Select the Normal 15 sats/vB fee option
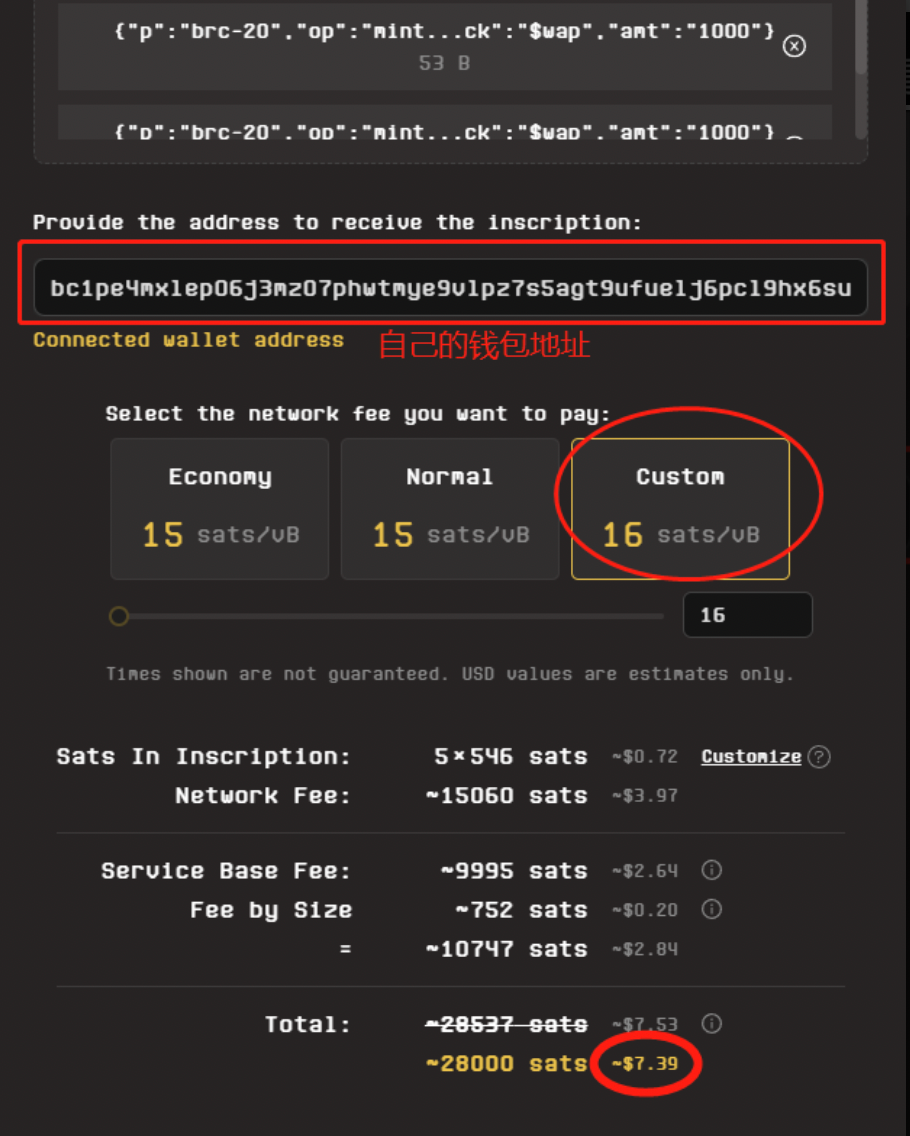Image resolution: width=910 pixels, height=1136 pixels. coord(450,509)
